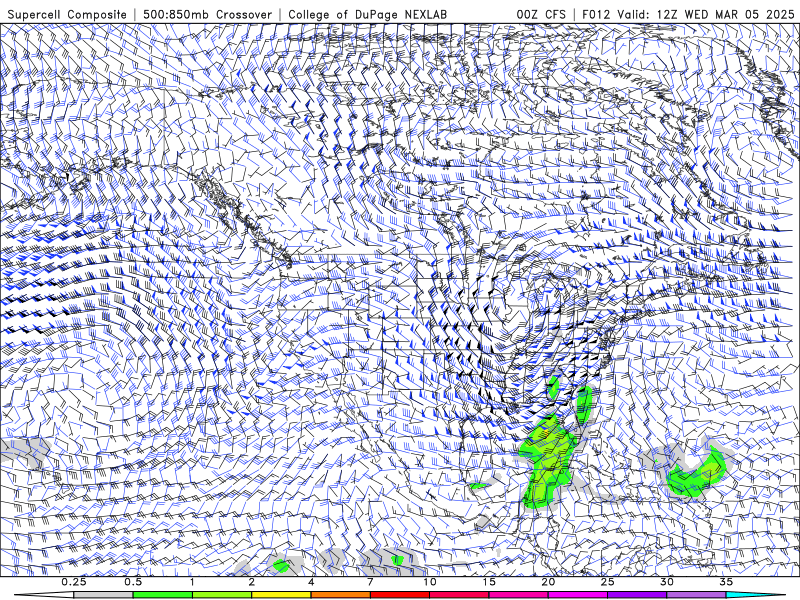Viewport: 800px width, 600px height.
Task: Select the red 7–10 legend swatch
Action: click(x=399, y=595)
